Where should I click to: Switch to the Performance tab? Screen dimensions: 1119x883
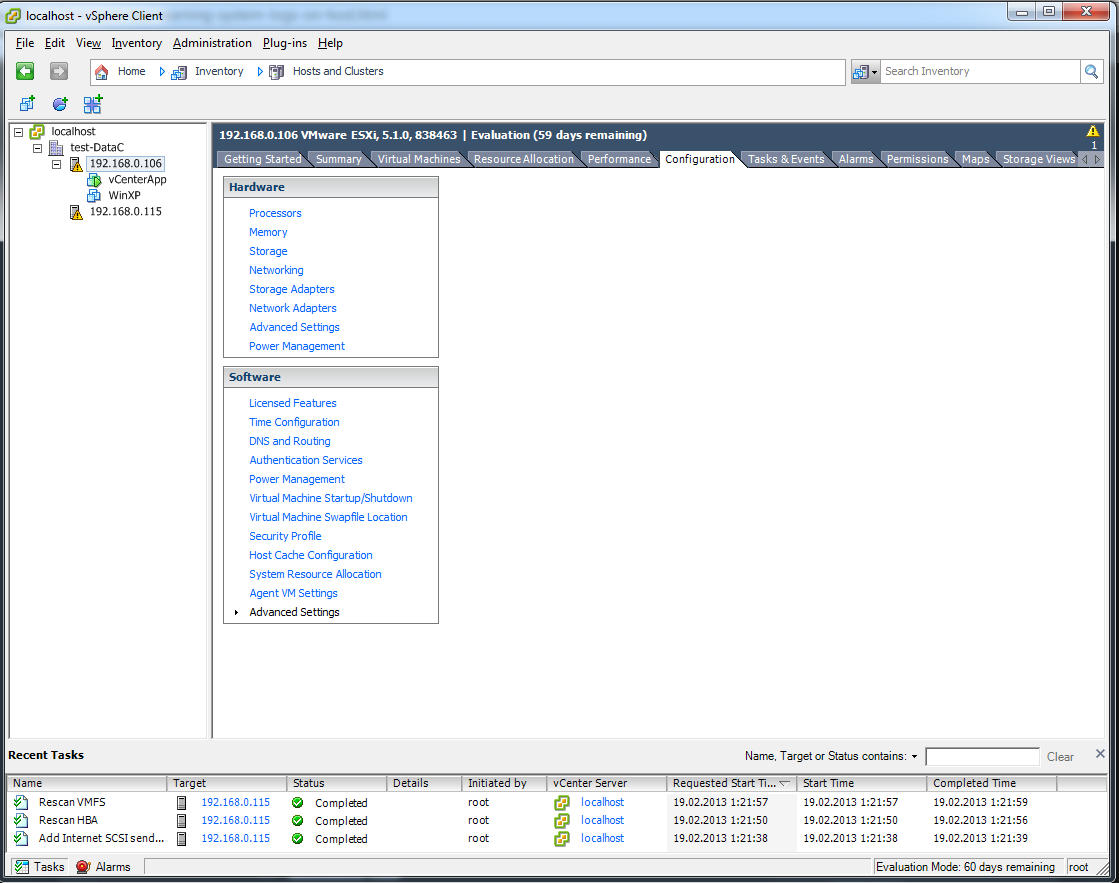coord(619,159)
